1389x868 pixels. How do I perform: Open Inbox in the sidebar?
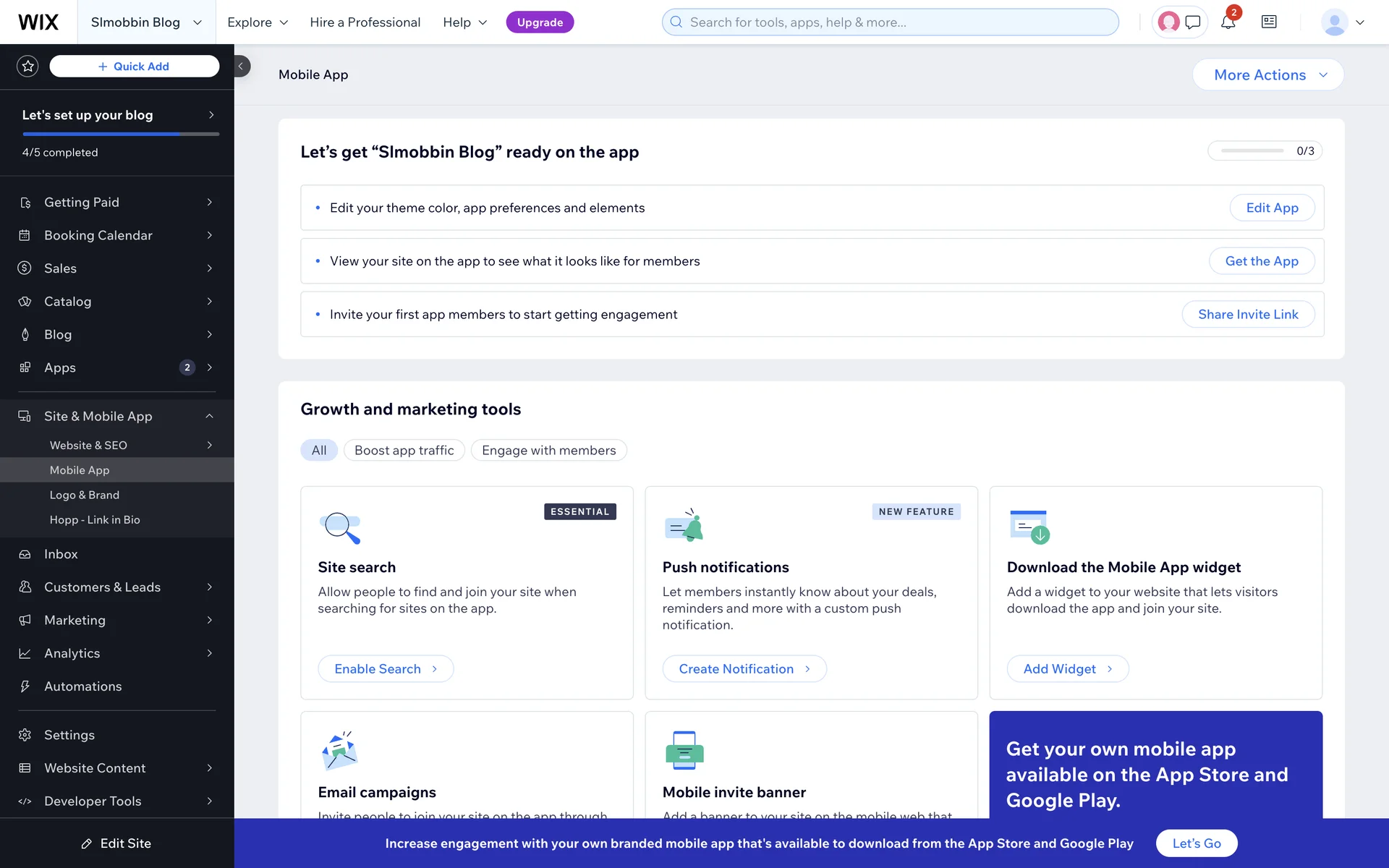61,554
